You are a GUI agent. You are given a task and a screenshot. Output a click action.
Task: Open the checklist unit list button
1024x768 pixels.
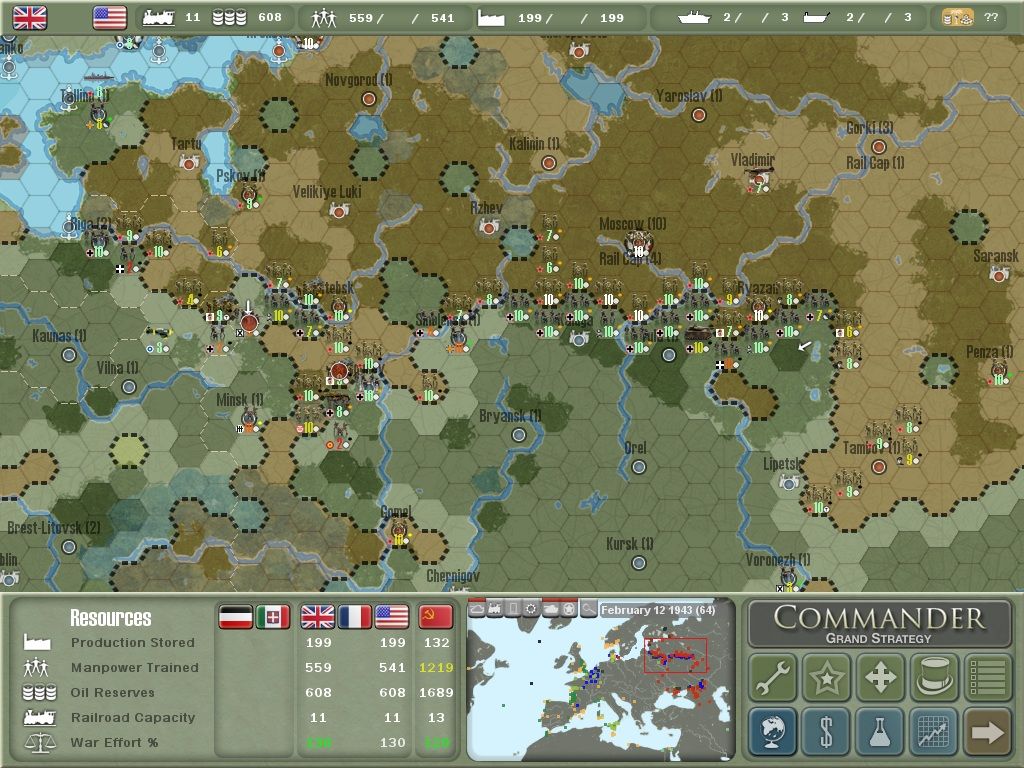pos(987,677)
